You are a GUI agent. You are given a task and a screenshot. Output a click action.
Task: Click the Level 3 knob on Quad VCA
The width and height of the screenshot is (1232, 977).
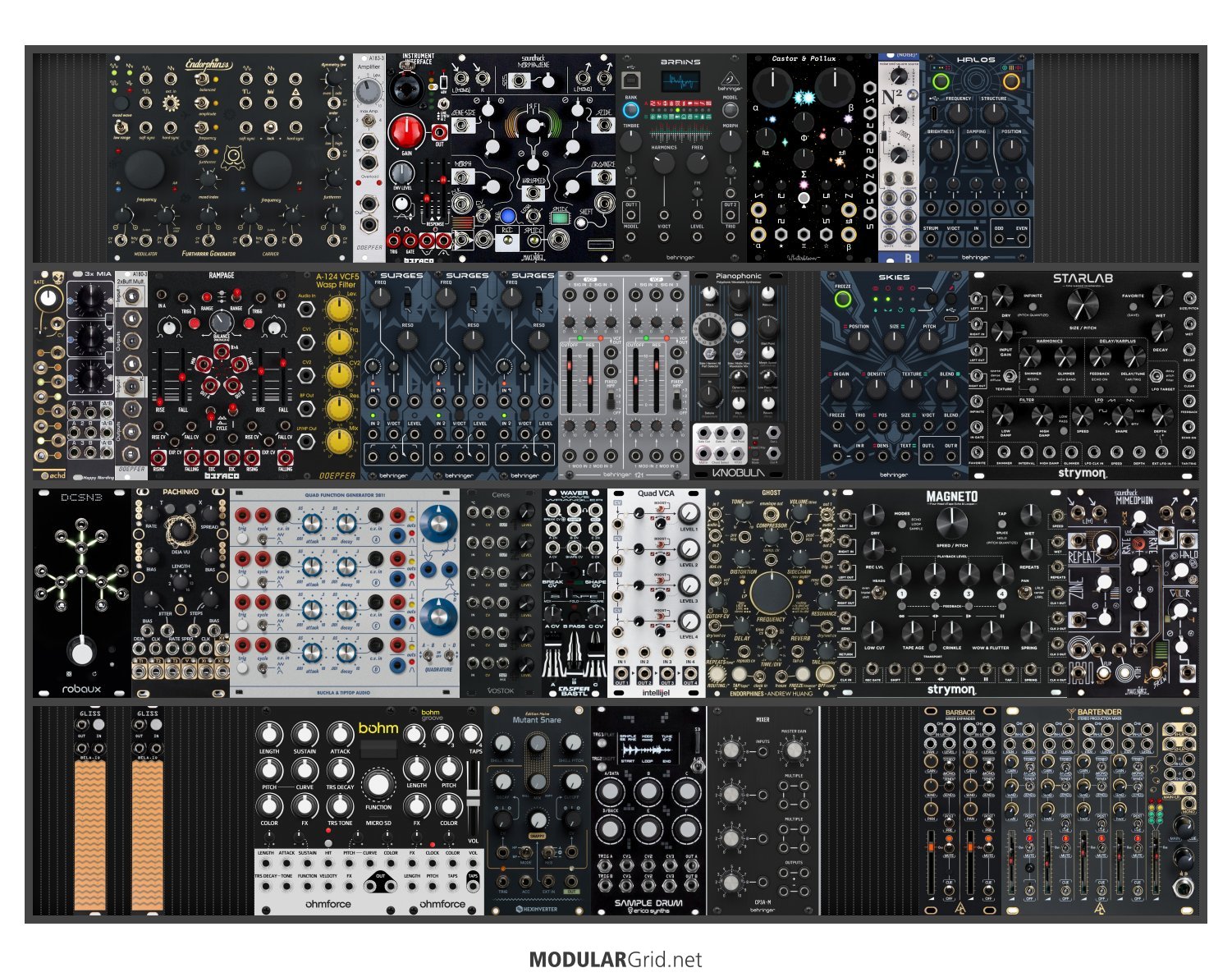(x=689, y=585)
